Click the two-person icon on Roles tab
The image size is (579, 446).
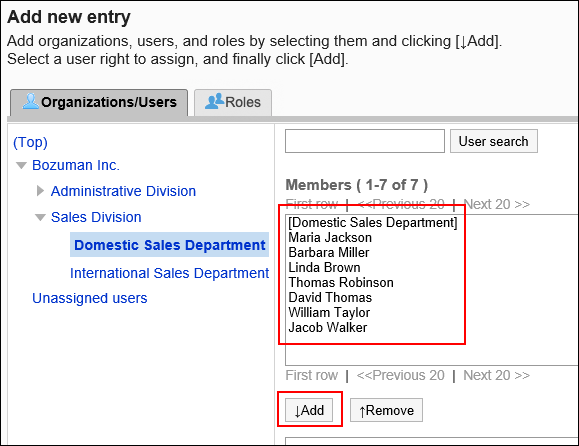pos(214,101)
